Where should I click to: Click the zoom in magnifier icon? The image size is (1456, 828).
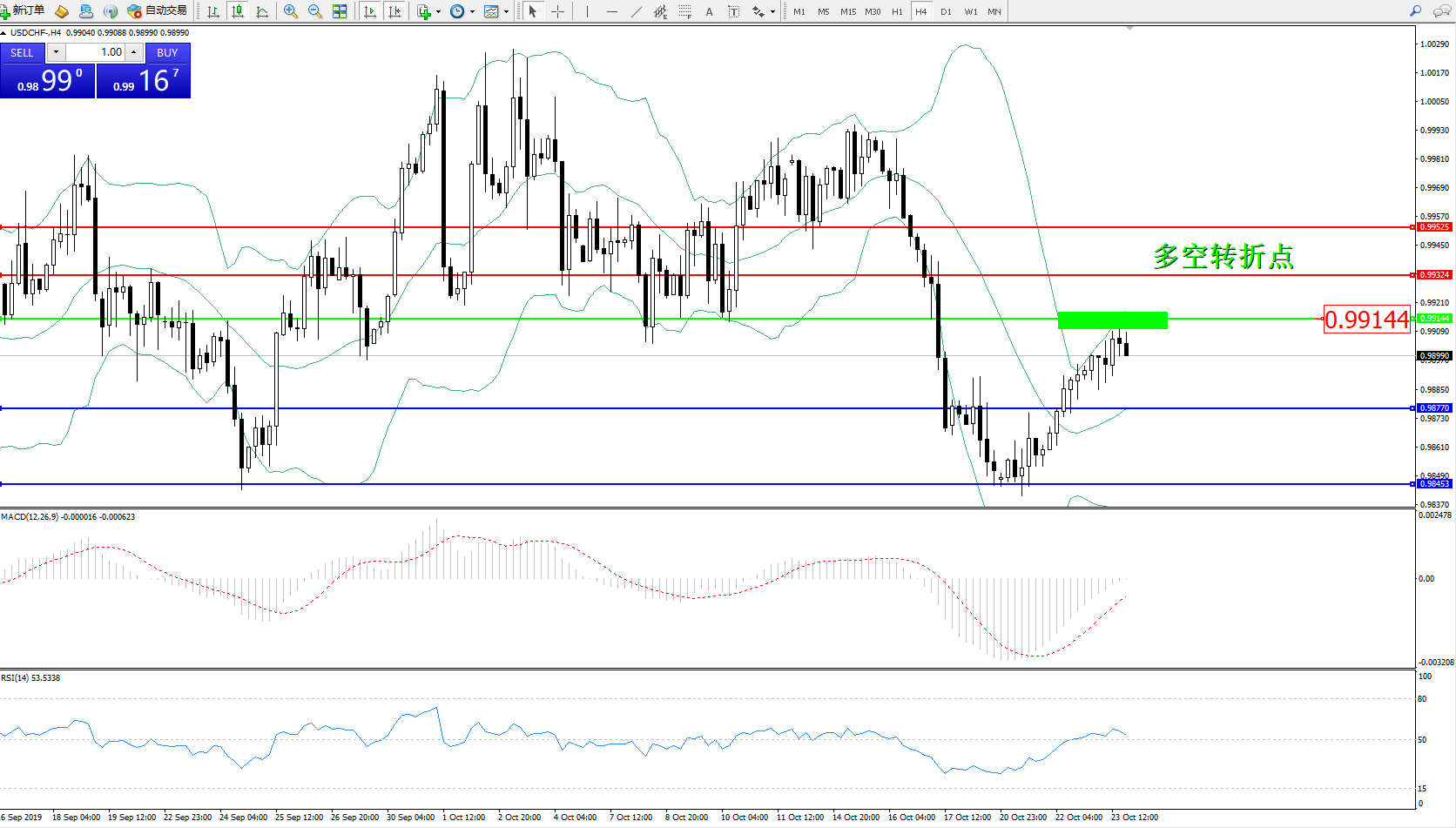[x=291, y=11]
